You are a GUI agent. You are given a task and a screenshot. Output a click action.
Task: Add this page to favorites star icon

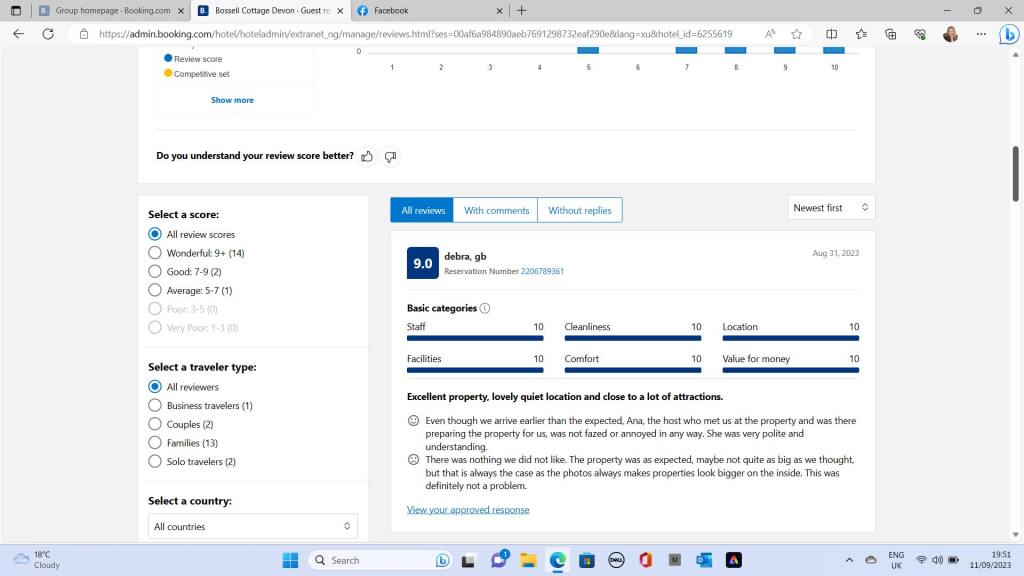pos(796,33)
